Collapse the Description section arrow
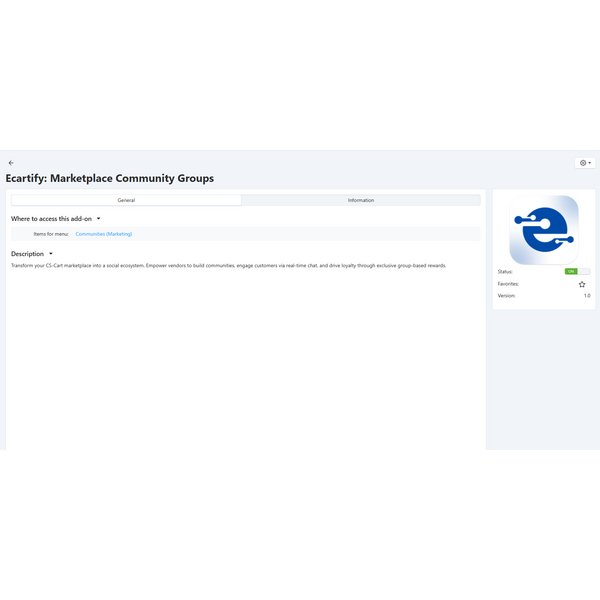The image size is (600, 600). [51, 254]
